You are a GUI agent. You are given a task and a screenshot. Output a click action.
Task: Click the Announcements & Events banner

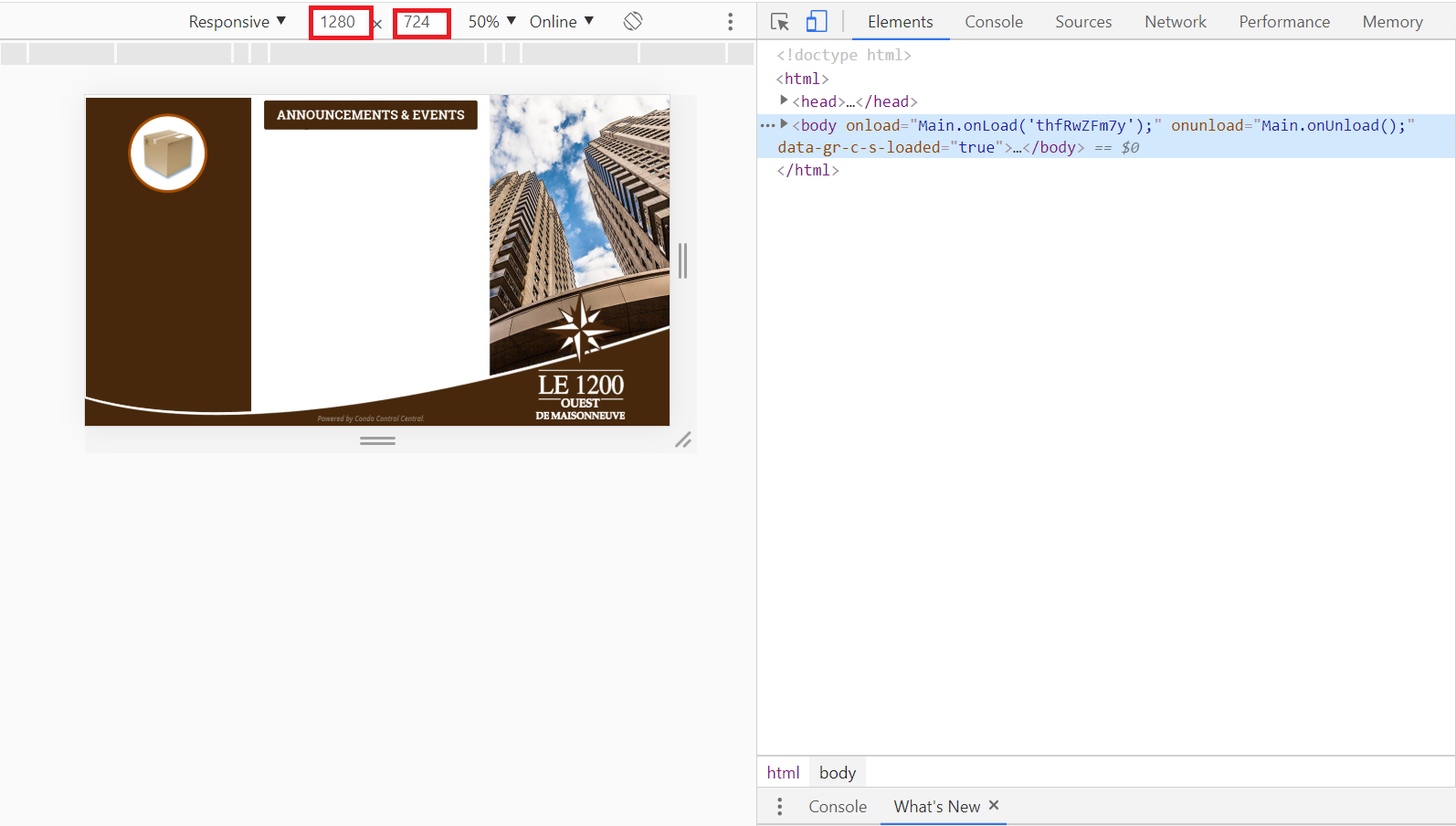[x=371, y=115]
